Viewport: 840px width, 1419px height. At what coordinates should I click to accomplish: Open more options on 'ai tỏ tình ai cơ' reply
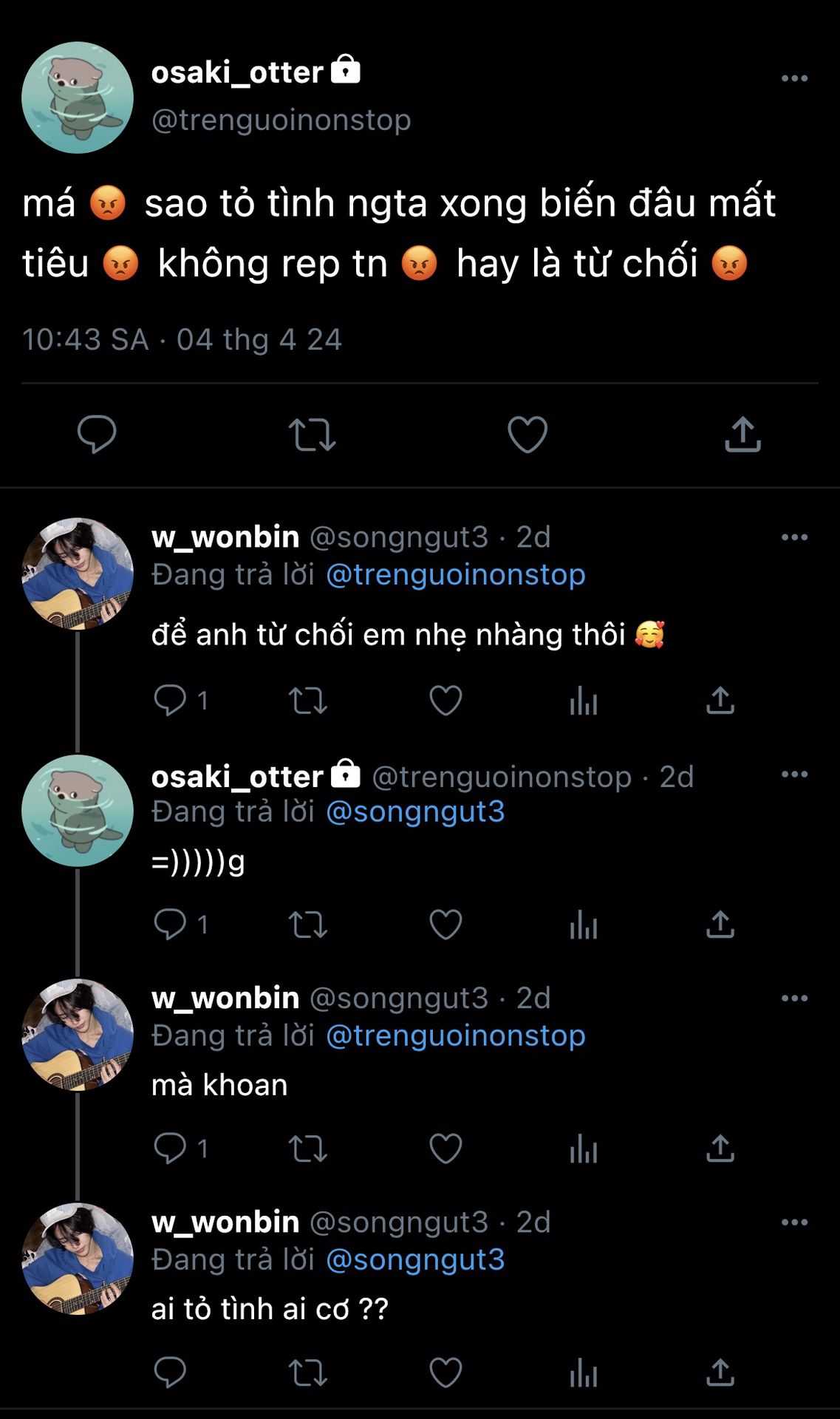click(794, 1222)
